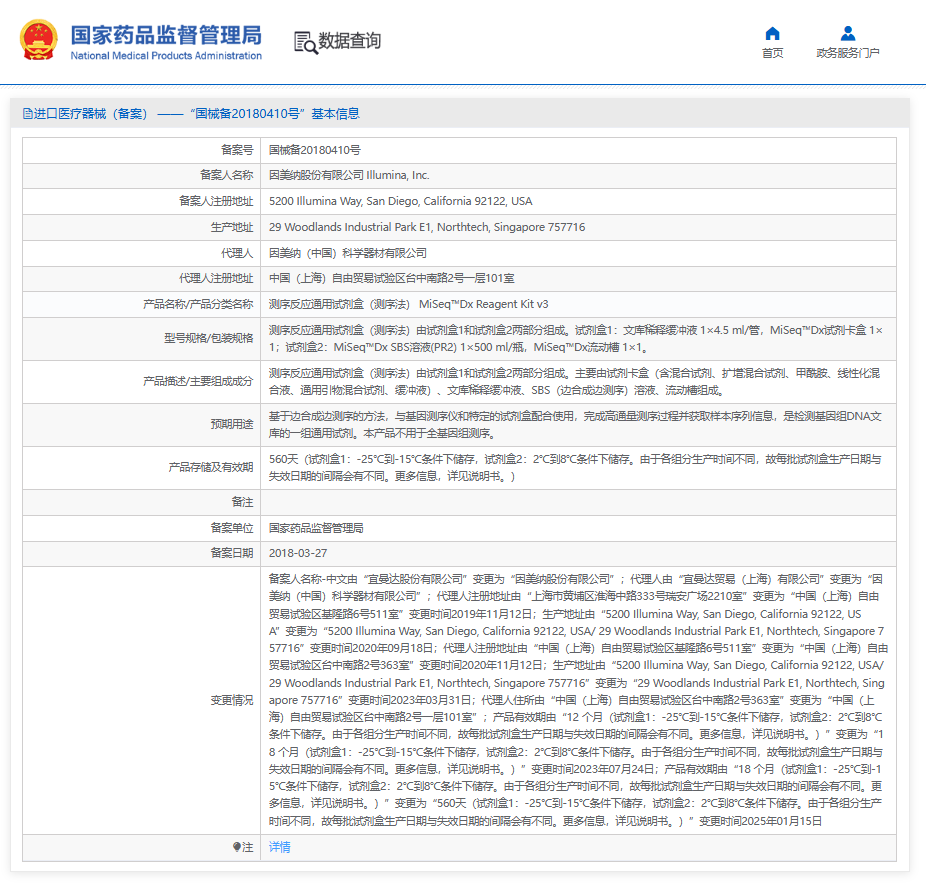This screenshot has width=926, height=883.
Task: Click the 备案号 row label
Action: tap(237, 150)
